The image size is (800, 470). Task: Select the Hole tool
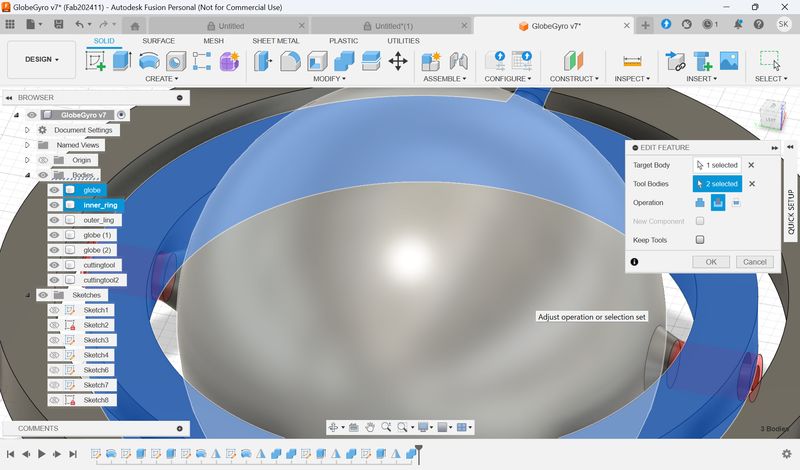[x=176, y=61]
